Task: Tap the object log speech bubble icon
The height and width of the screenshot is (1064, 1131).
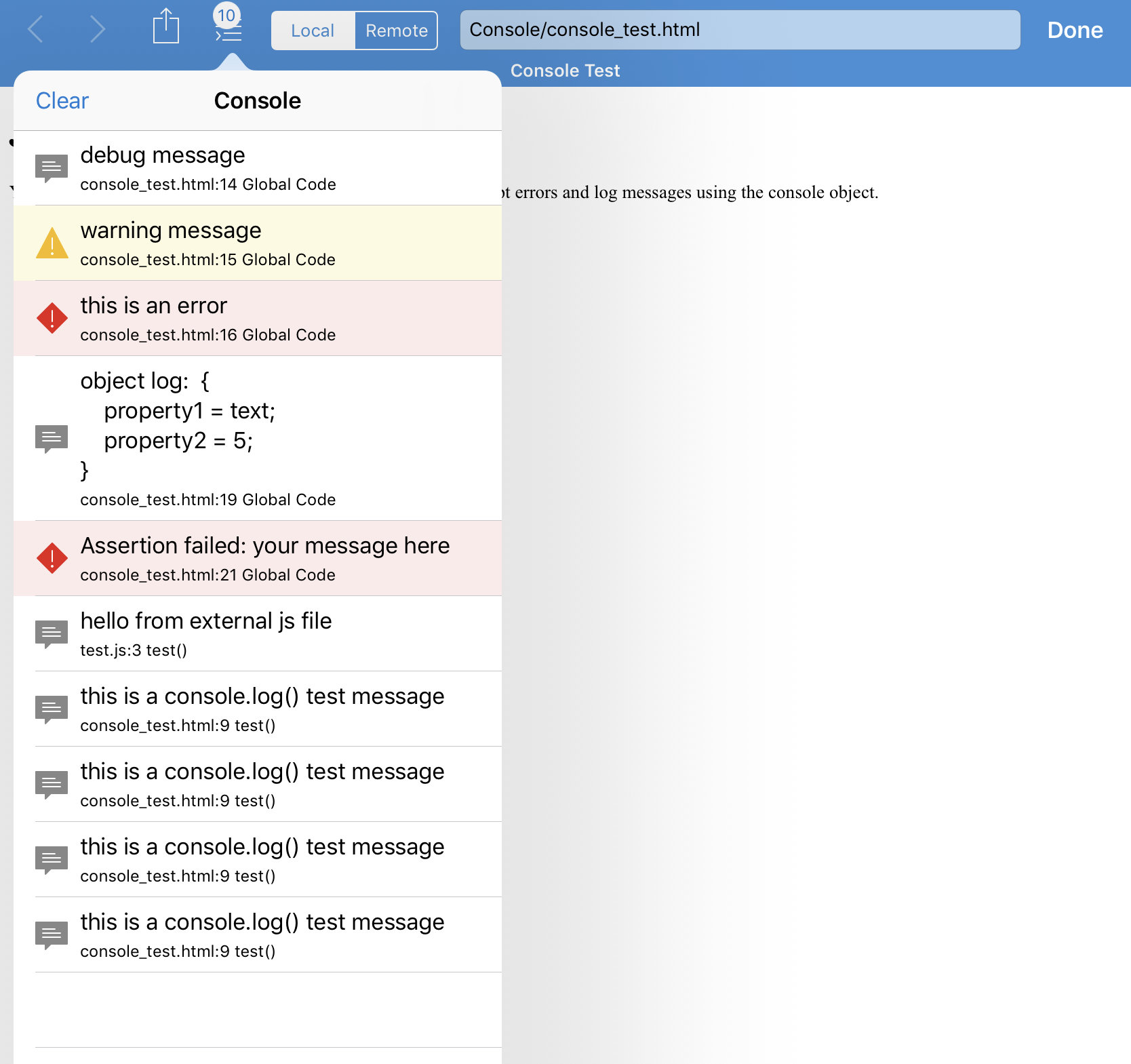Action: point(52,438)
